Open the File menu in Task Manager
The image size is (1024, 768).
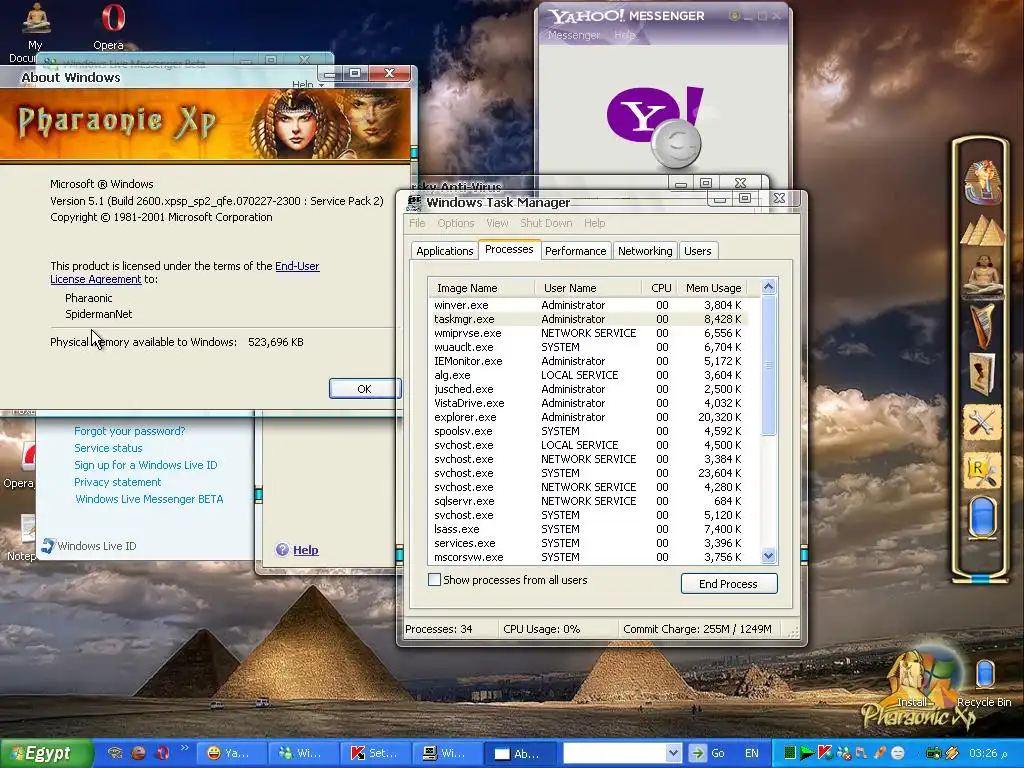point(417,223)
